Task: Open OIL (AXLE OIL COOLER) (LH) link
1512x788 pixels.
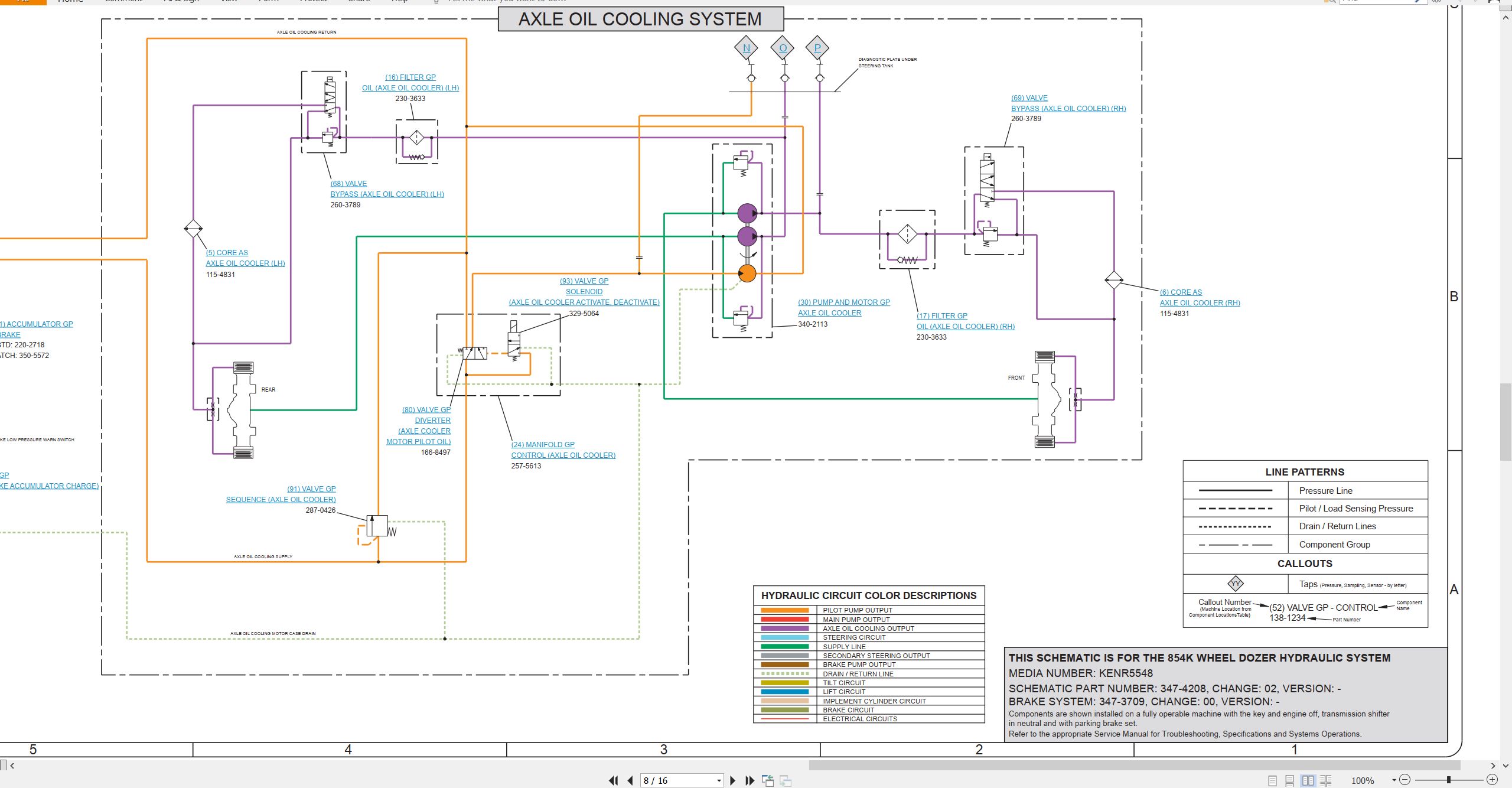Action: click(410, 87)
